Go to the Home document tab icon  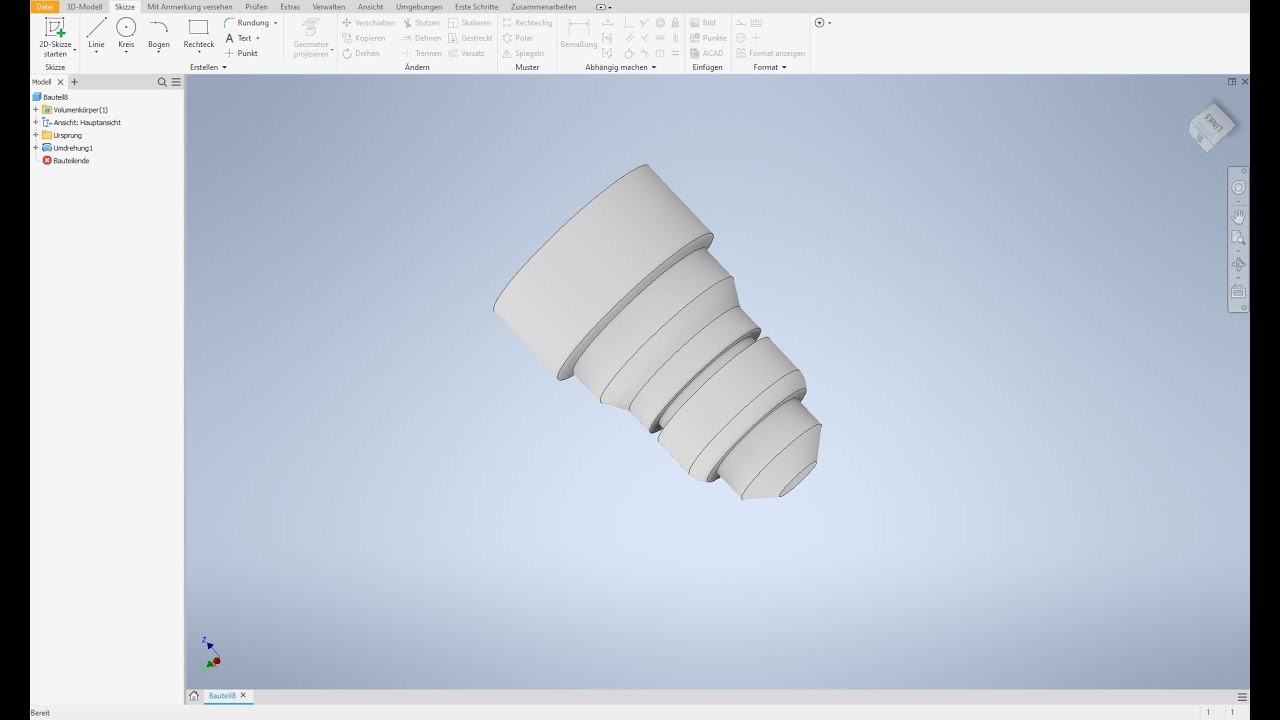[194, 696]
